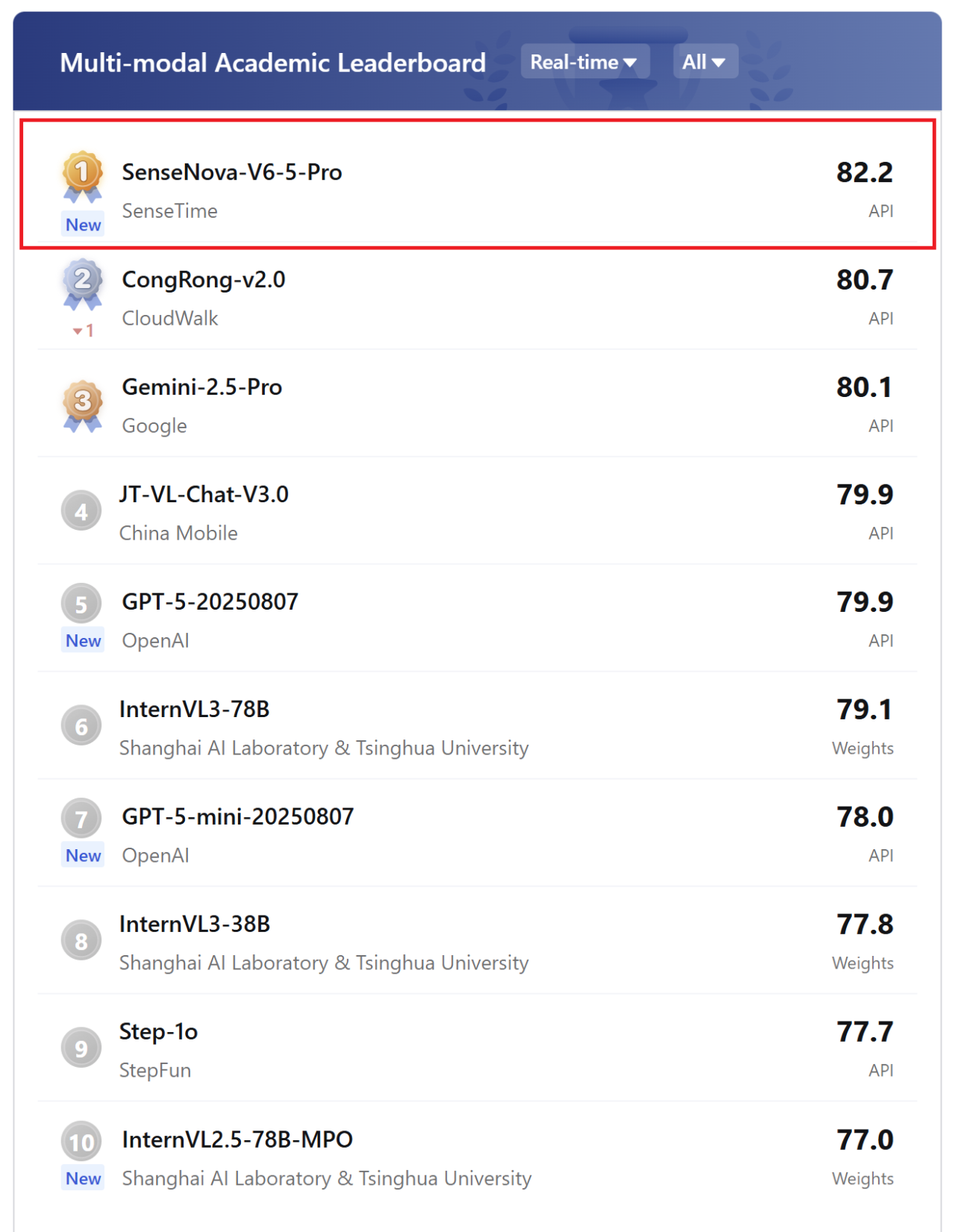Open the All filter dropdown
The image size is (955, 1232).
705,62
